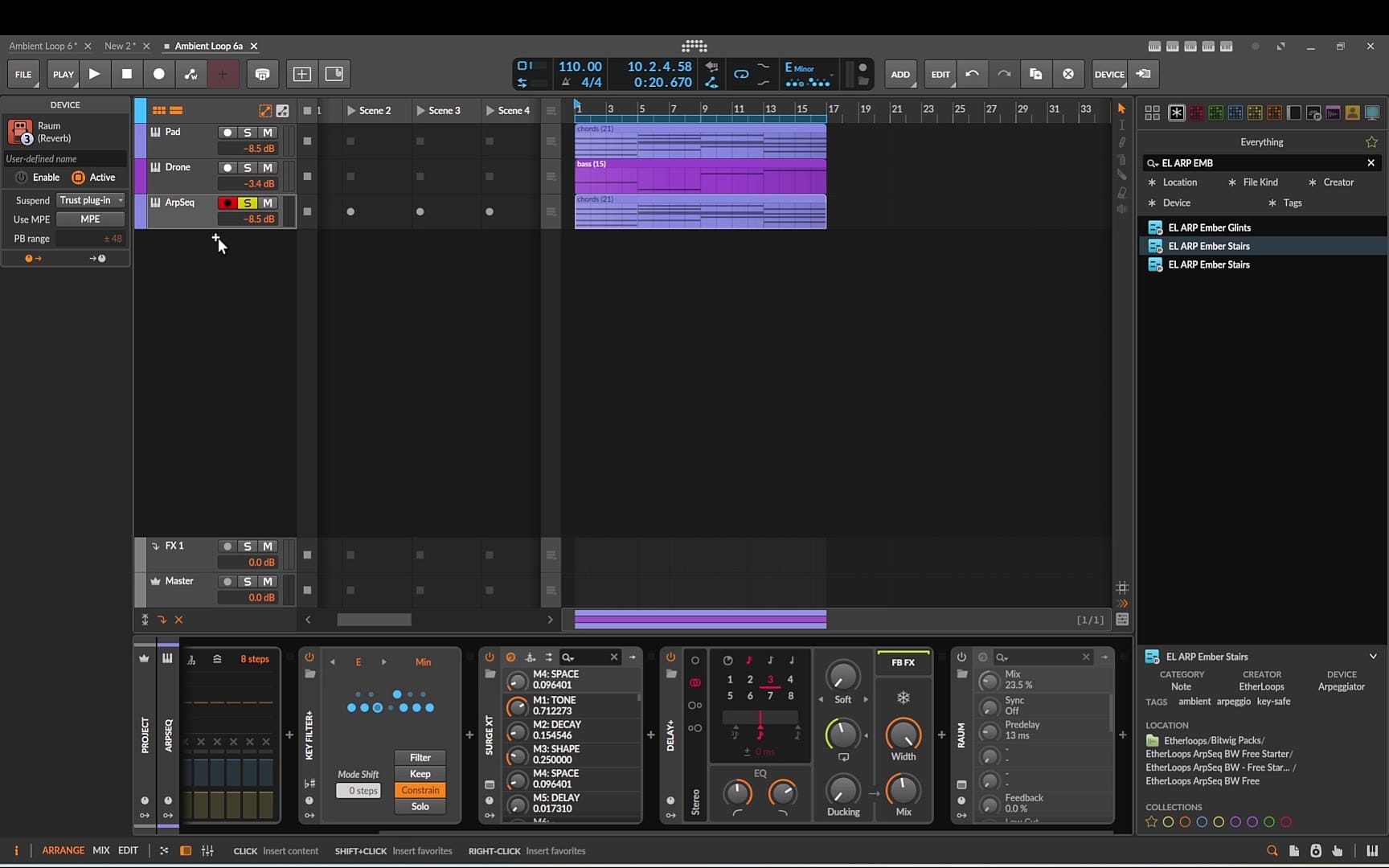Open the Location filter in the browser
This screenshot has width=1389, height=868.
click(x=1173, y=182)
